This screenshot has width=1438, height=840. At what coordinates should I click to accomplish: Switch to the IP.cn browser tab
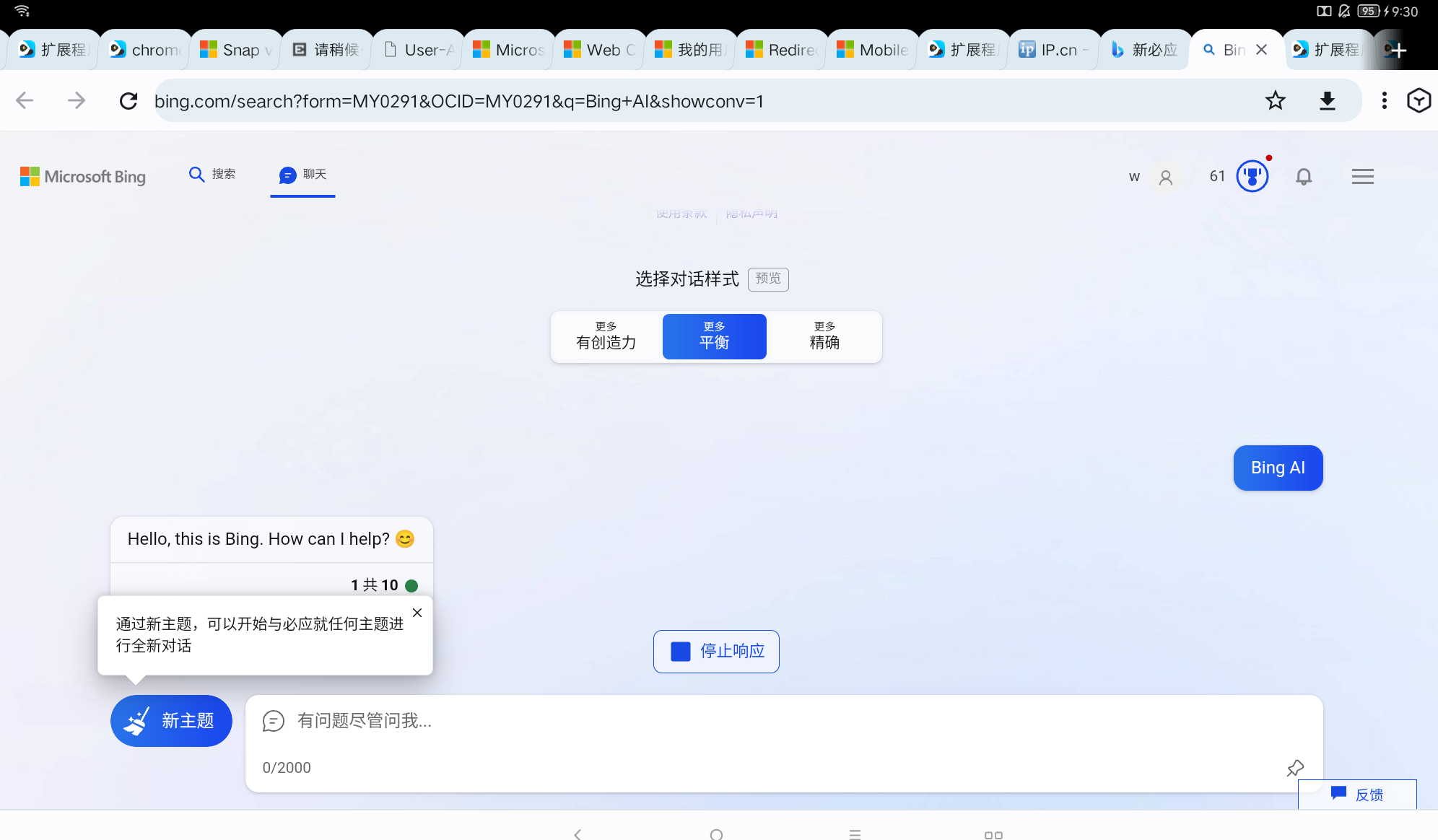1054,50
